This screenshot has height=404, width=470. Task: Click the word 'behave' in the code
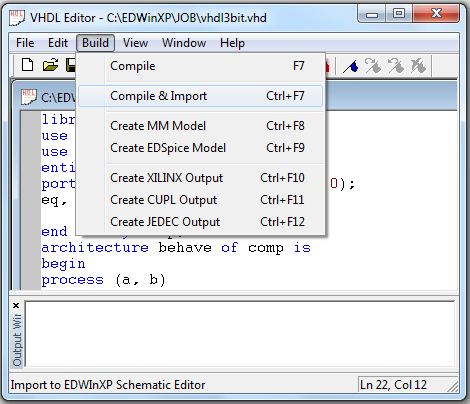185,248
